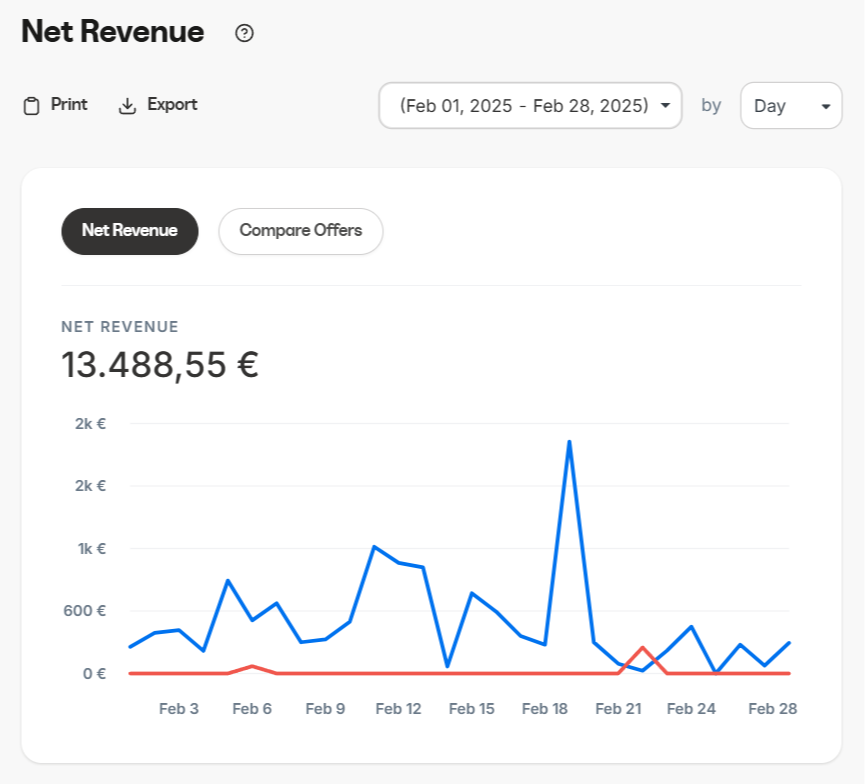Viewport: 865px width, 784px height.
Task: Open the date range dropdown
Action: tap(524, 105)
